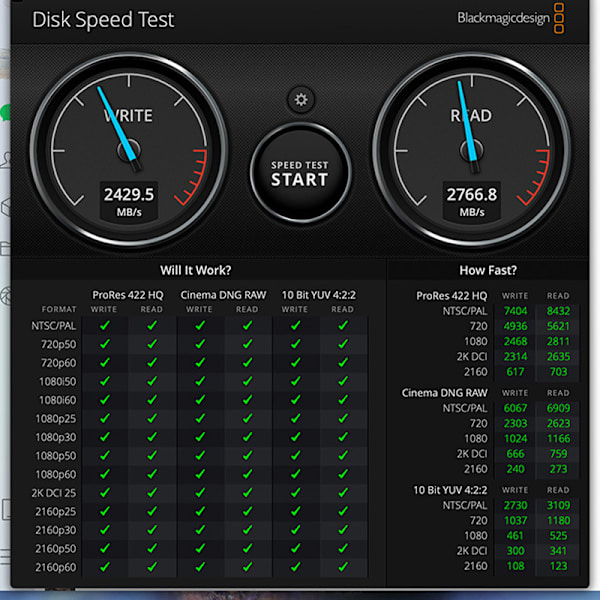
Task: Click ProRes 422 HQ write checkmark for 1080p60
Action: [x=104, y=474]
